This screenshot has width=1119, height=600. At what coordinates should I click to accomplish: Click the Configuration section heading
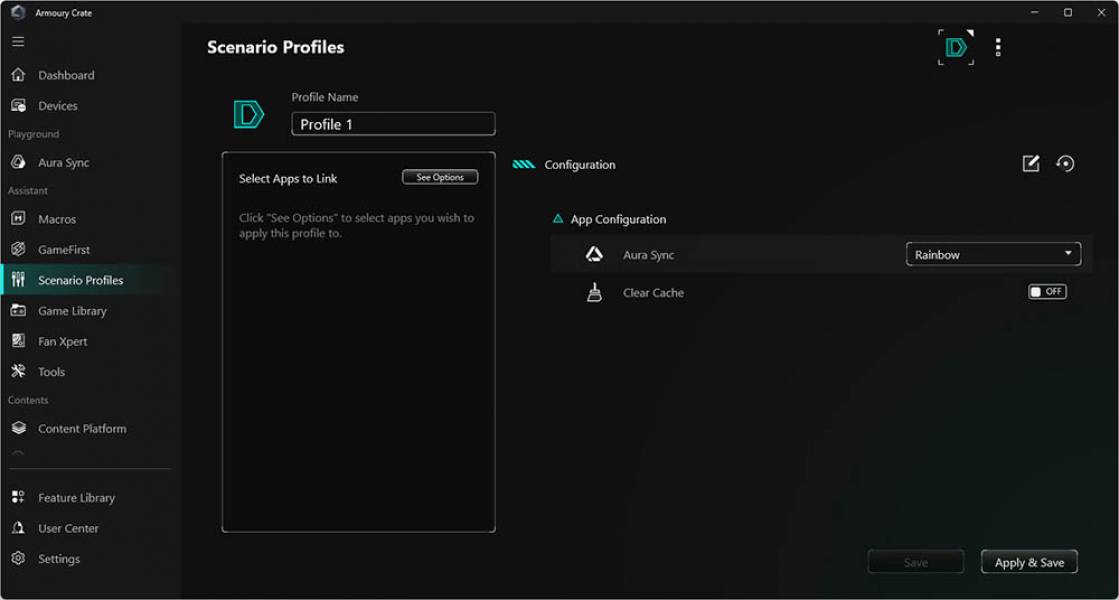(x=579, y=165)
